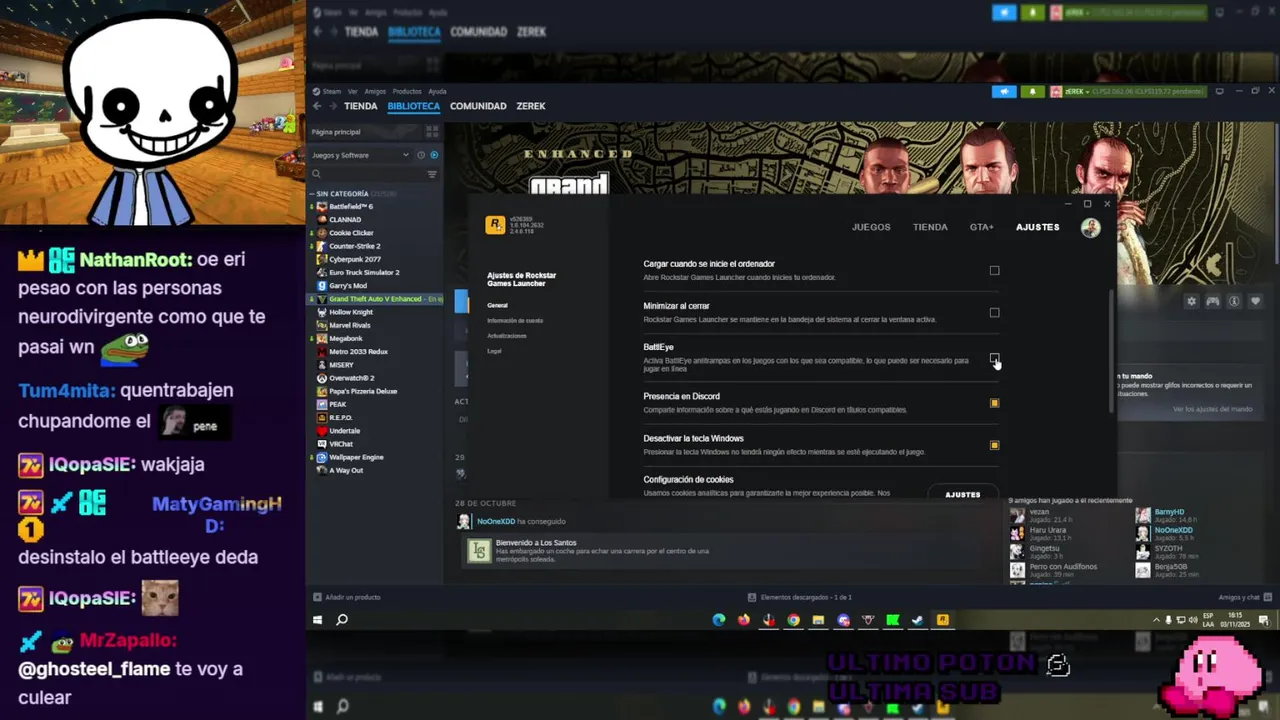Screen dimensions: 1280x720
Task: Click the Steam forward navigation arrow
Action: [333, 106]
